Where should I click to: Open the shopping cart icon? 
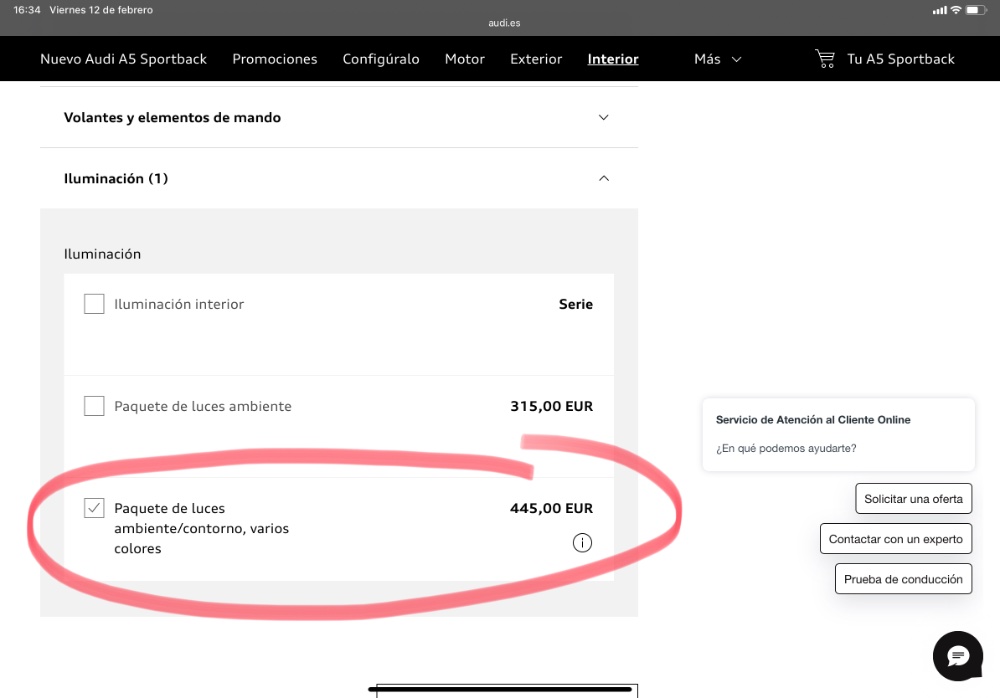point(825,59)
